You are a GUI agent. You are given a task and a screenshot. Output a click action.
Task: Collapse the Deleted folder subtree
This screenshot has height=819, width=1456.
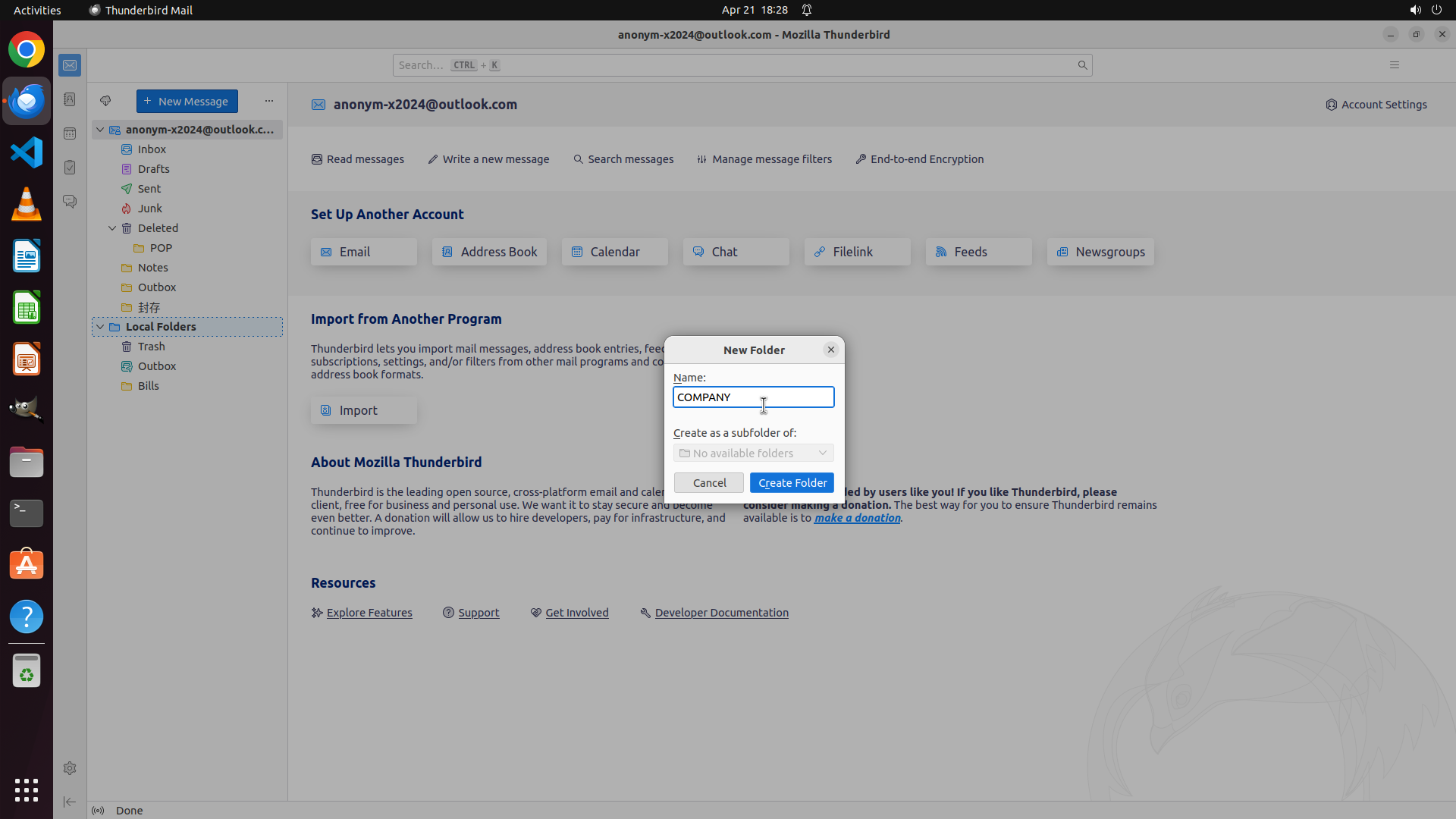112,228
